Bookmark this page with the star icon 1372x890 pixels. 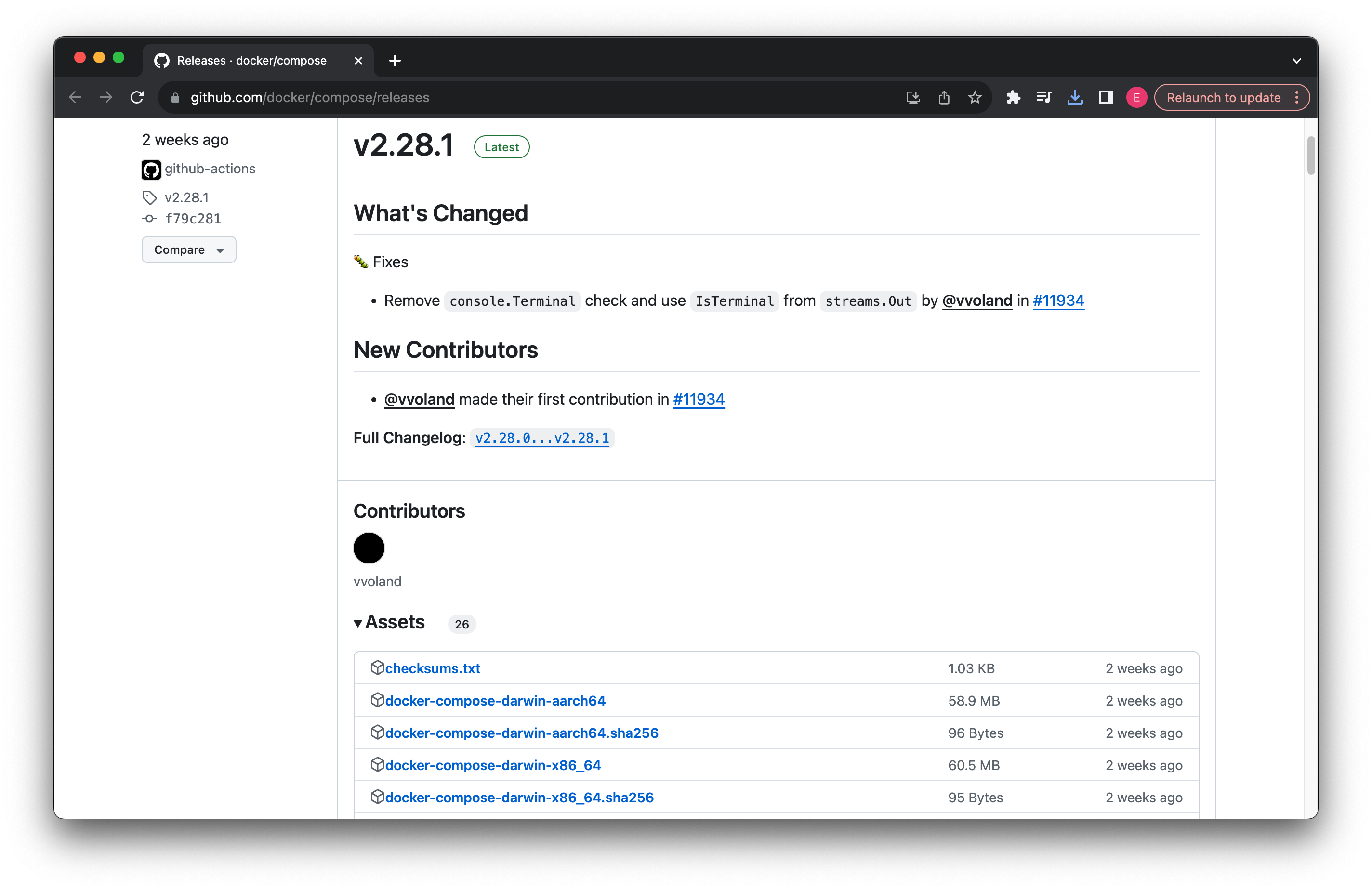(975, 97)
